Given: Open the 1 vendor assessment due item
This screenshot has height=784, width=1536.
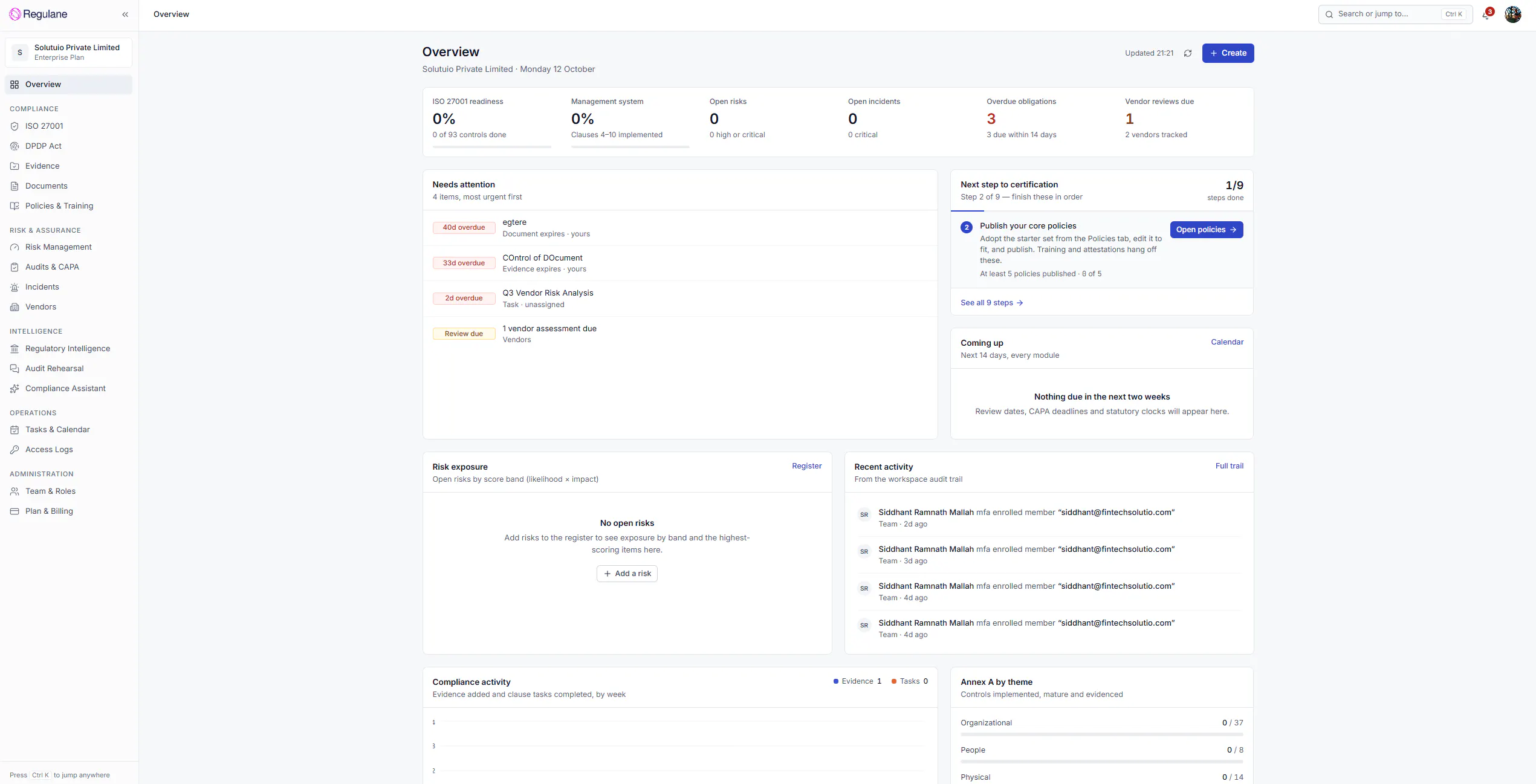Looking at the screenshot, I should (680, 334).
